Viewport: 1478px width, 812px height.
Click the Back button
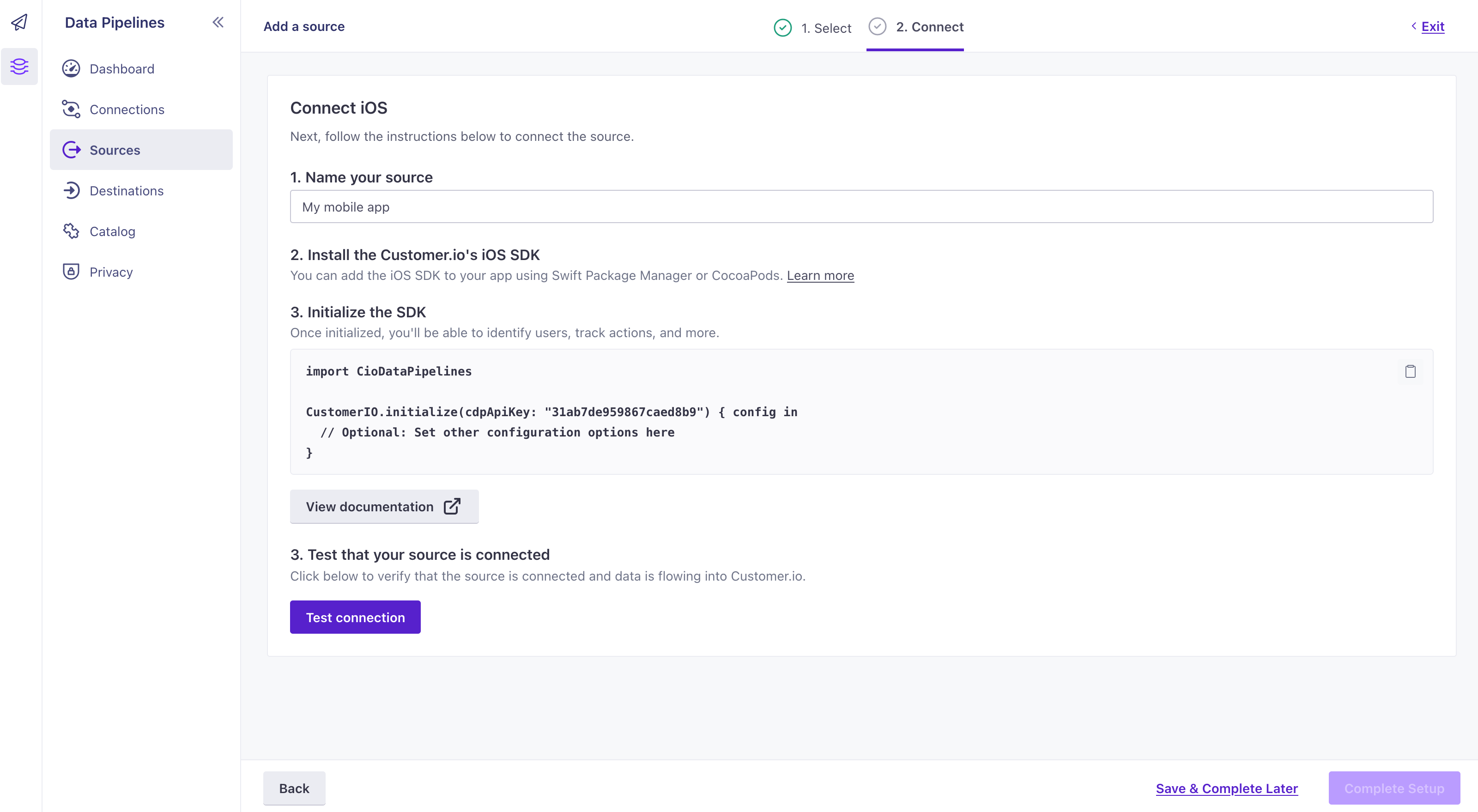click(x=294, y=788)
